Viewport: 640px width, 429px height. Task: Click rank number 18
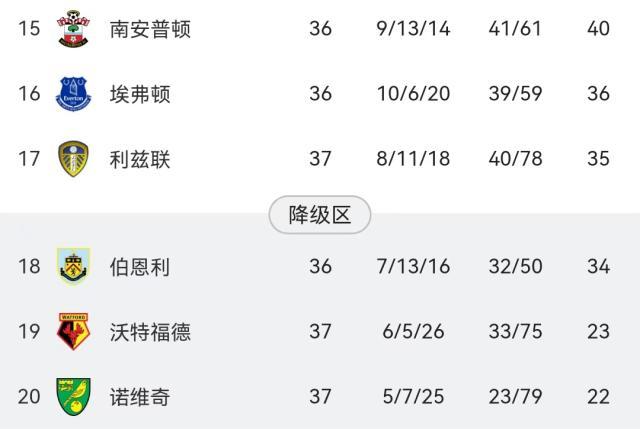pyautogui.click(x=29, y=267)
